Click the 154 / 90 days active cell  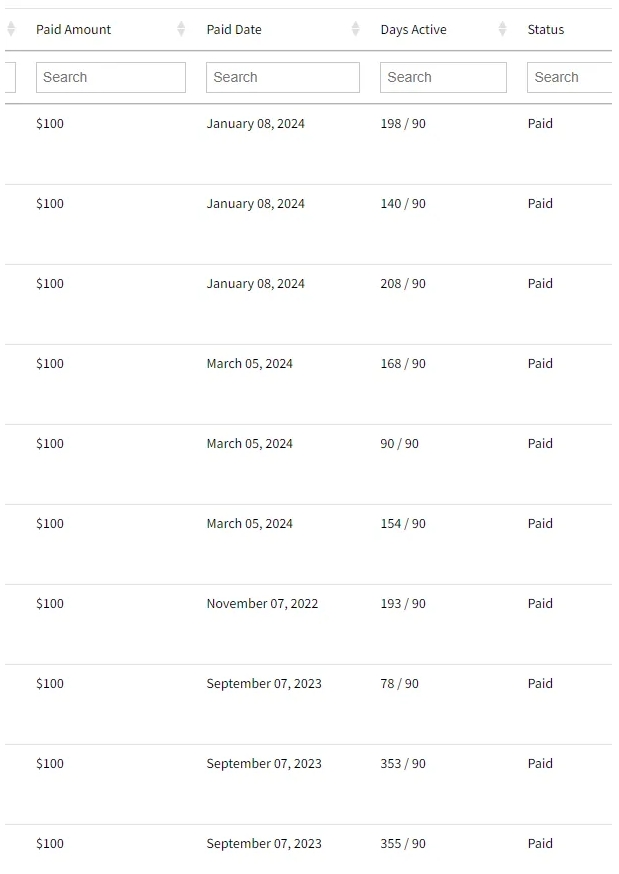tap(403, 523)
